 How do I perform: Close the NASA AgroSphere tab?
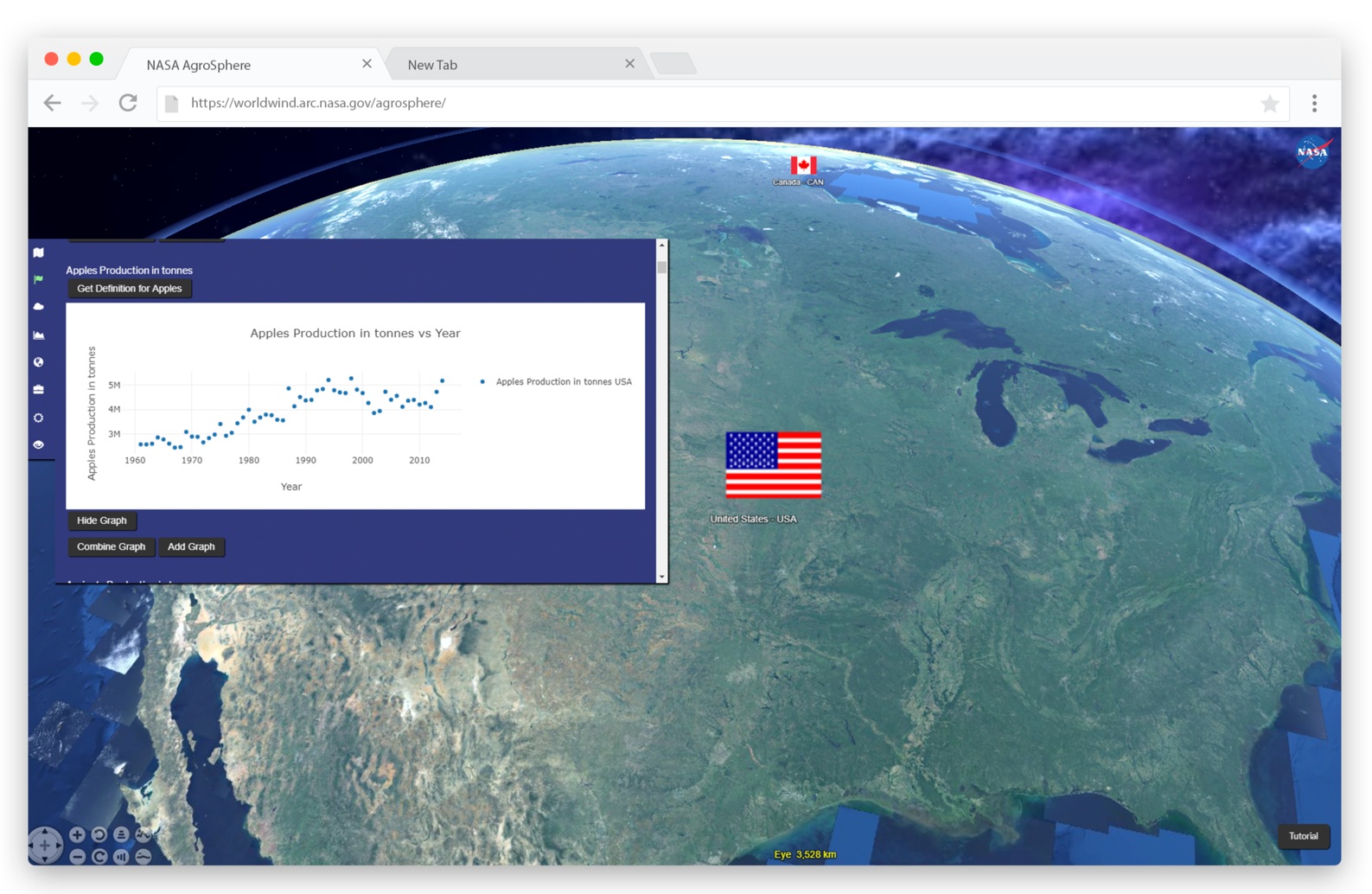click(x=367, y=64)
